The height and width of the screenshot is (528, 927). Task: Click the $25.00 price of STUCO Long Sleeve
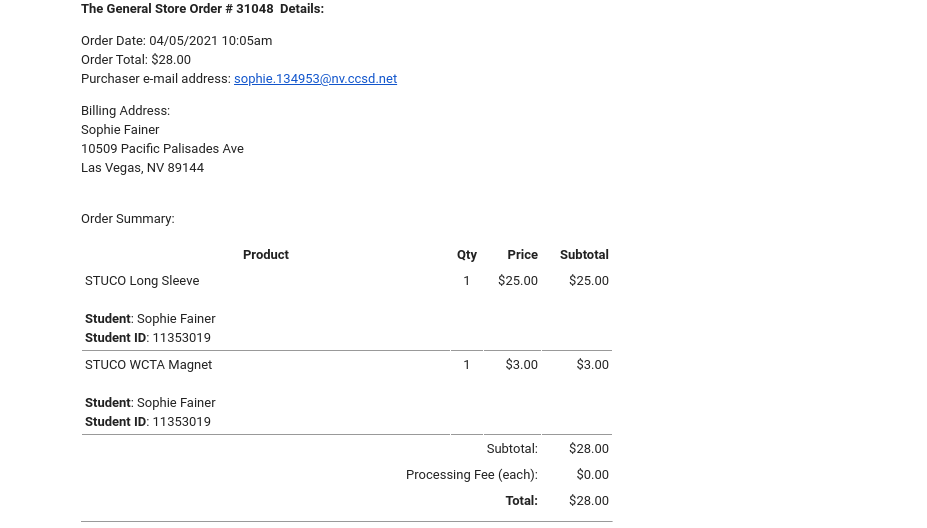pyautogui.click(x=518, y=281)
